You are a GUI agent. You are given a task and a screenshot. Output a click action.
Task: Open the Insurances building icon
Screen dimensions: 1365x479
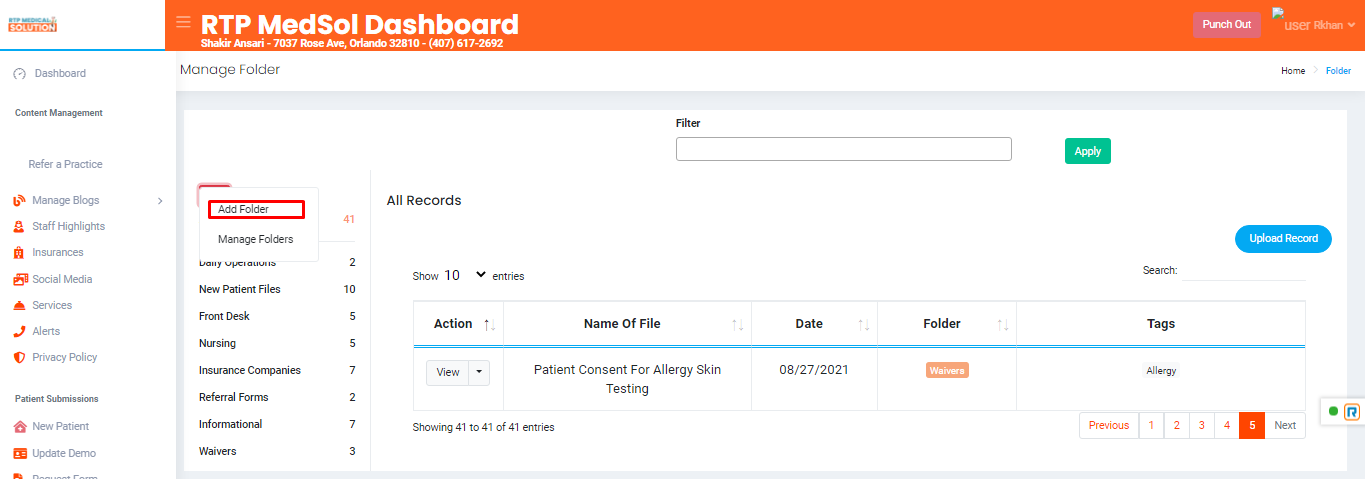click(19, 253)
